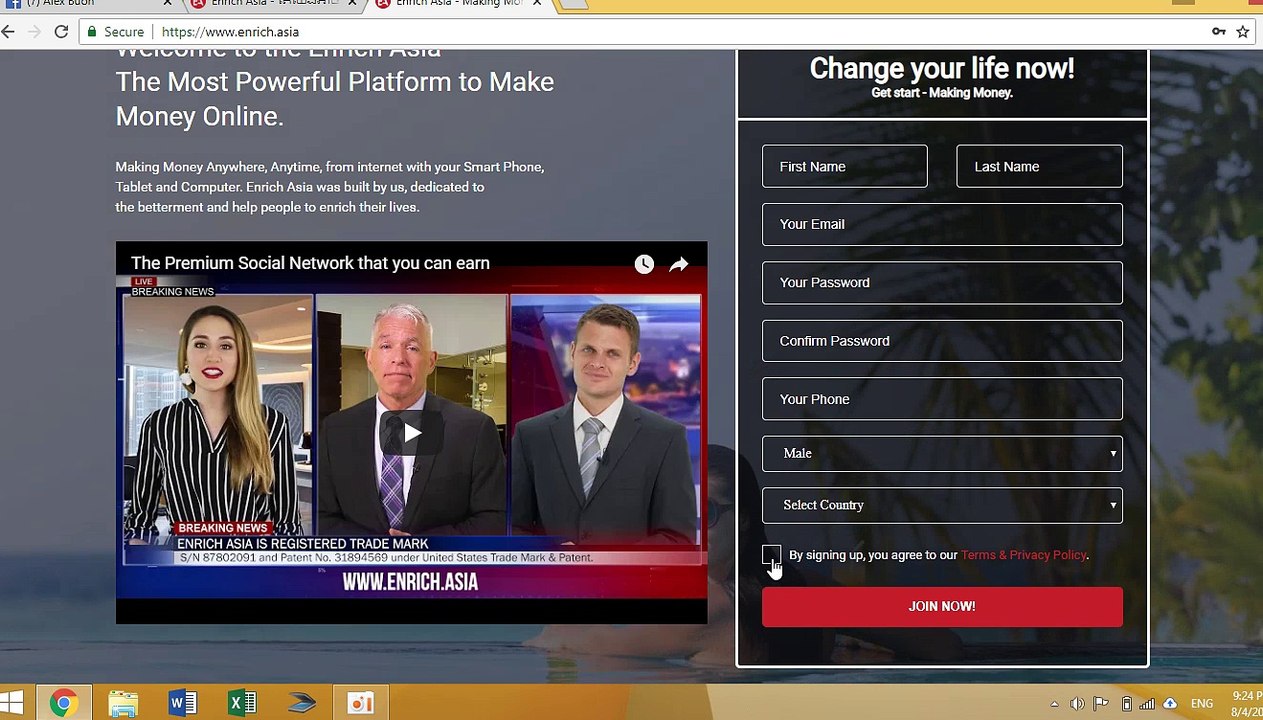Open Microsoft Excel from the taskbar

point(243,703)
